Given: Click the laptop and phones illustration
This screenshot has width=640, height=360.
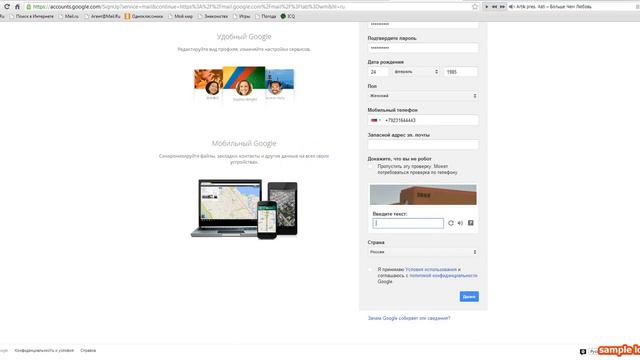Looking at the screenshot, I should [244, 209].
